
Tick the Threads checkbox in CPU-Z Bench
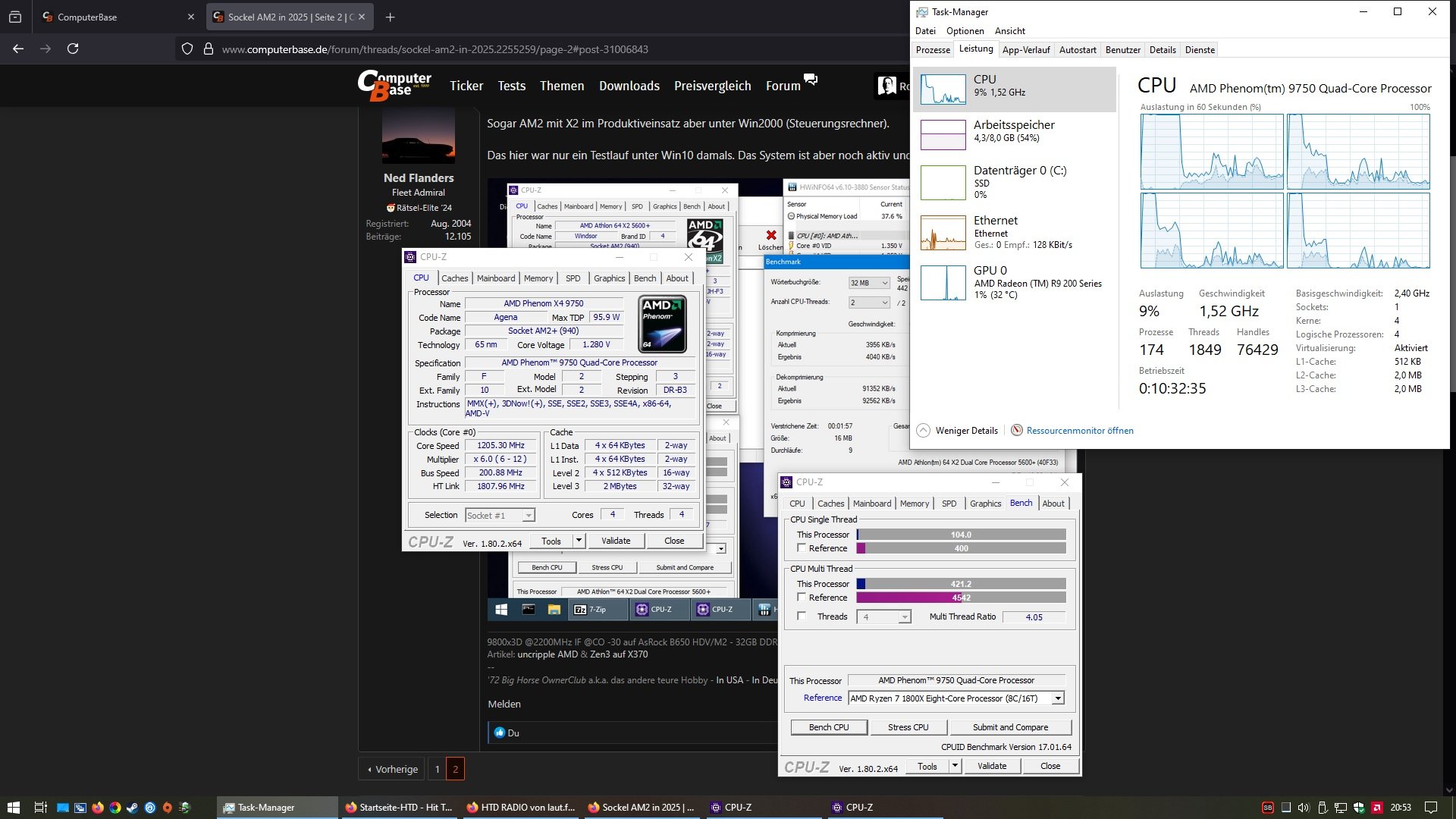(x=802, y=617)
